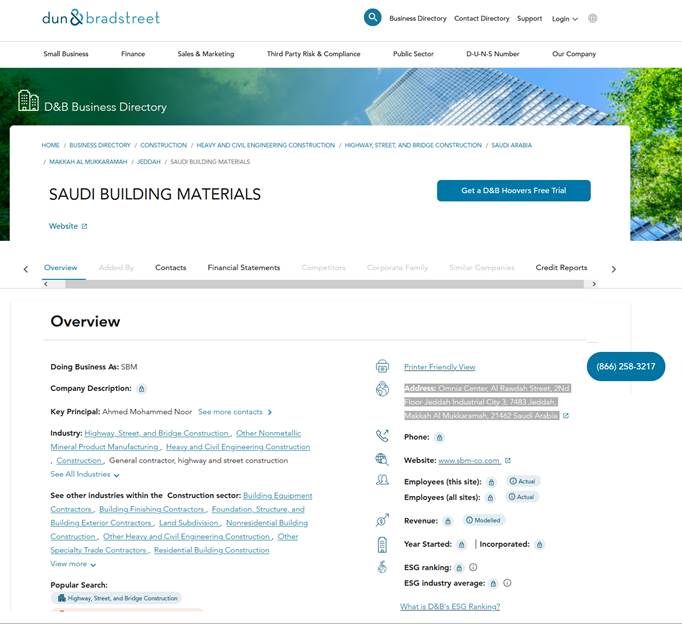This screenshot has width=682, height=624.
Task: Click the scrollbar right arrow under tabs
Action: click(x=594, y=284)
